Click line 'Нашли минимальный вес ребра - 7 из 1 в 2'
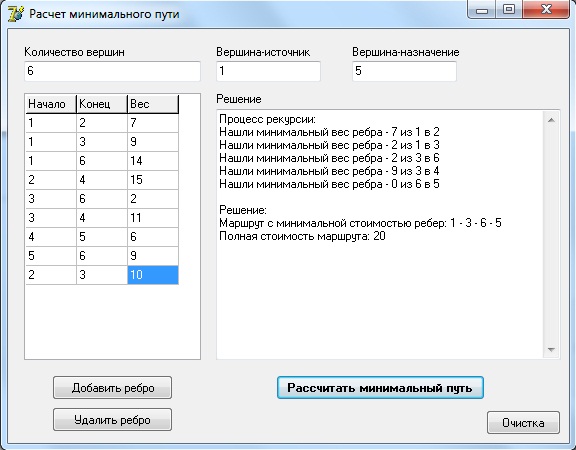 [329, 132]
